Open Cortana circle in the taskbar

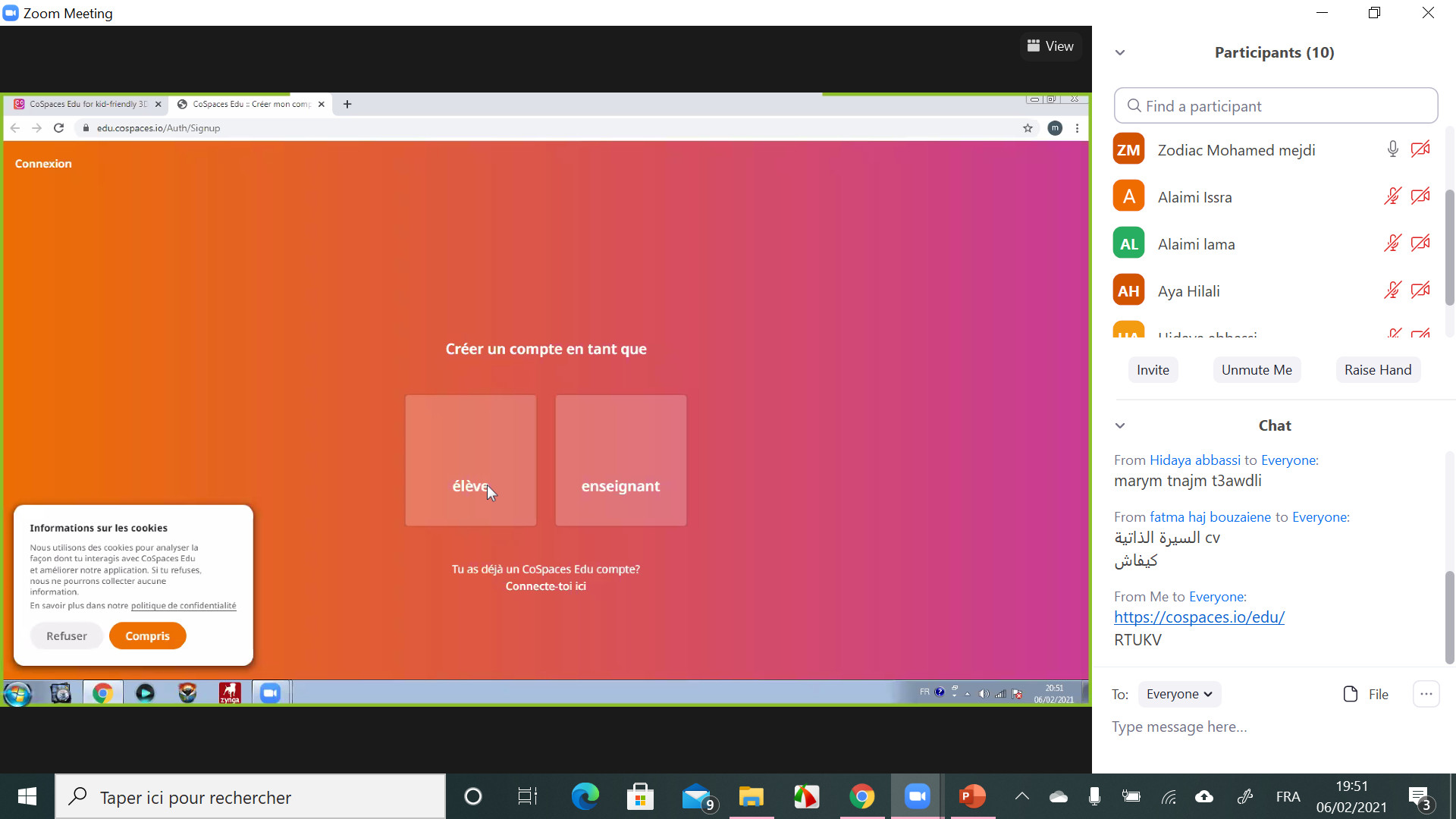pos(472,796)
